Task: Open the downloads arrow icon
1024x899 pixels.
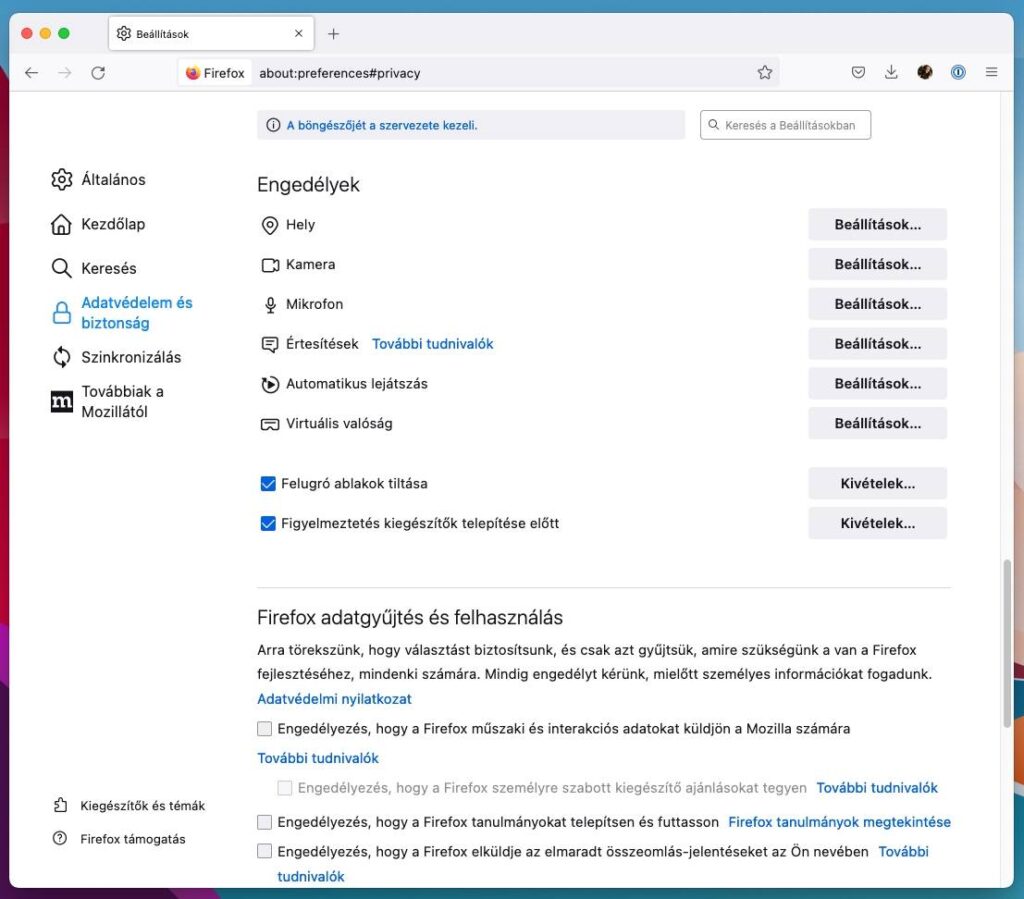Action: click(891, 72)
